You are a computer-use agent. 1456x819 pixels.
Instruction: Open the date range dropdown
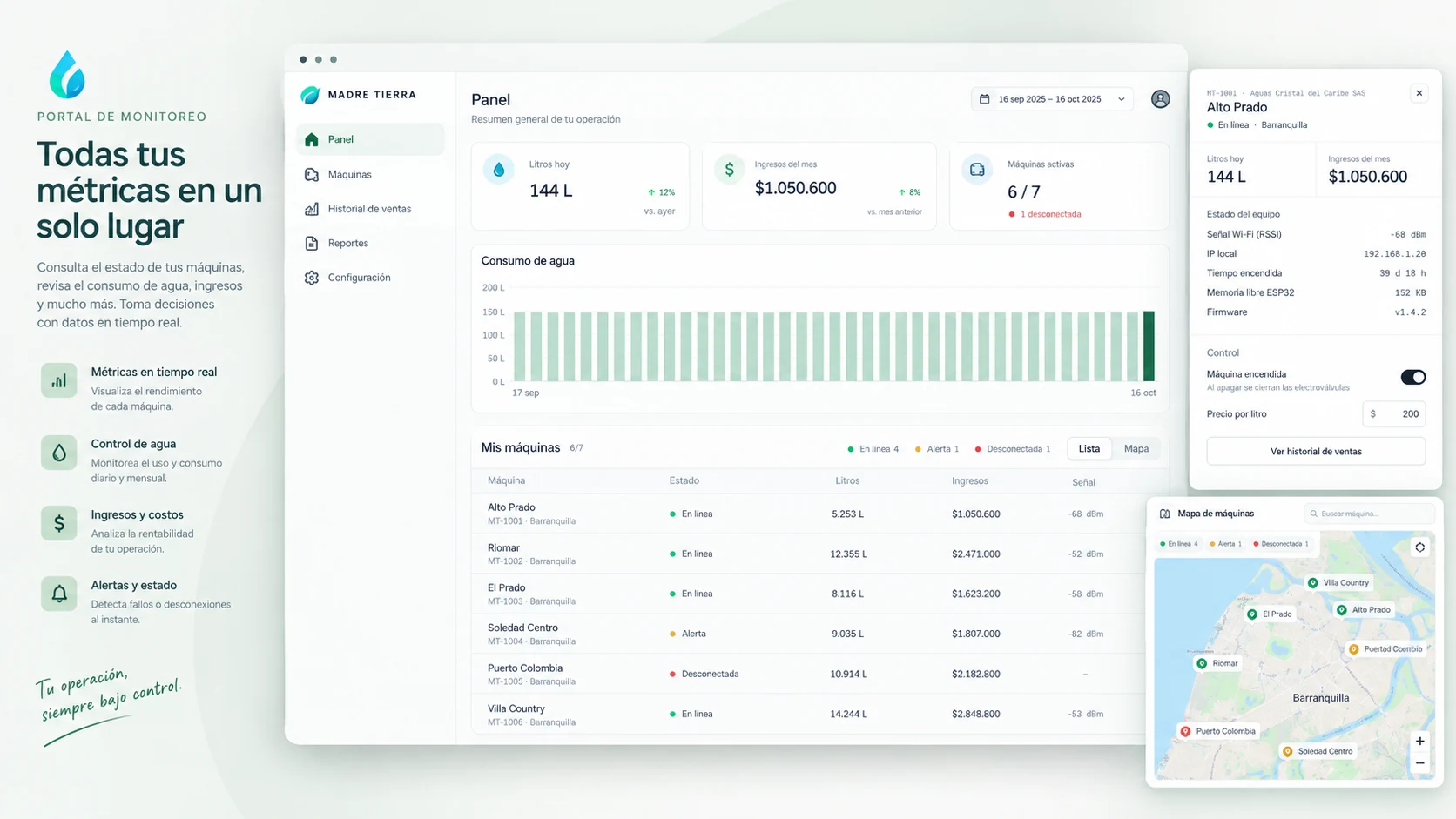(1052, 99)
